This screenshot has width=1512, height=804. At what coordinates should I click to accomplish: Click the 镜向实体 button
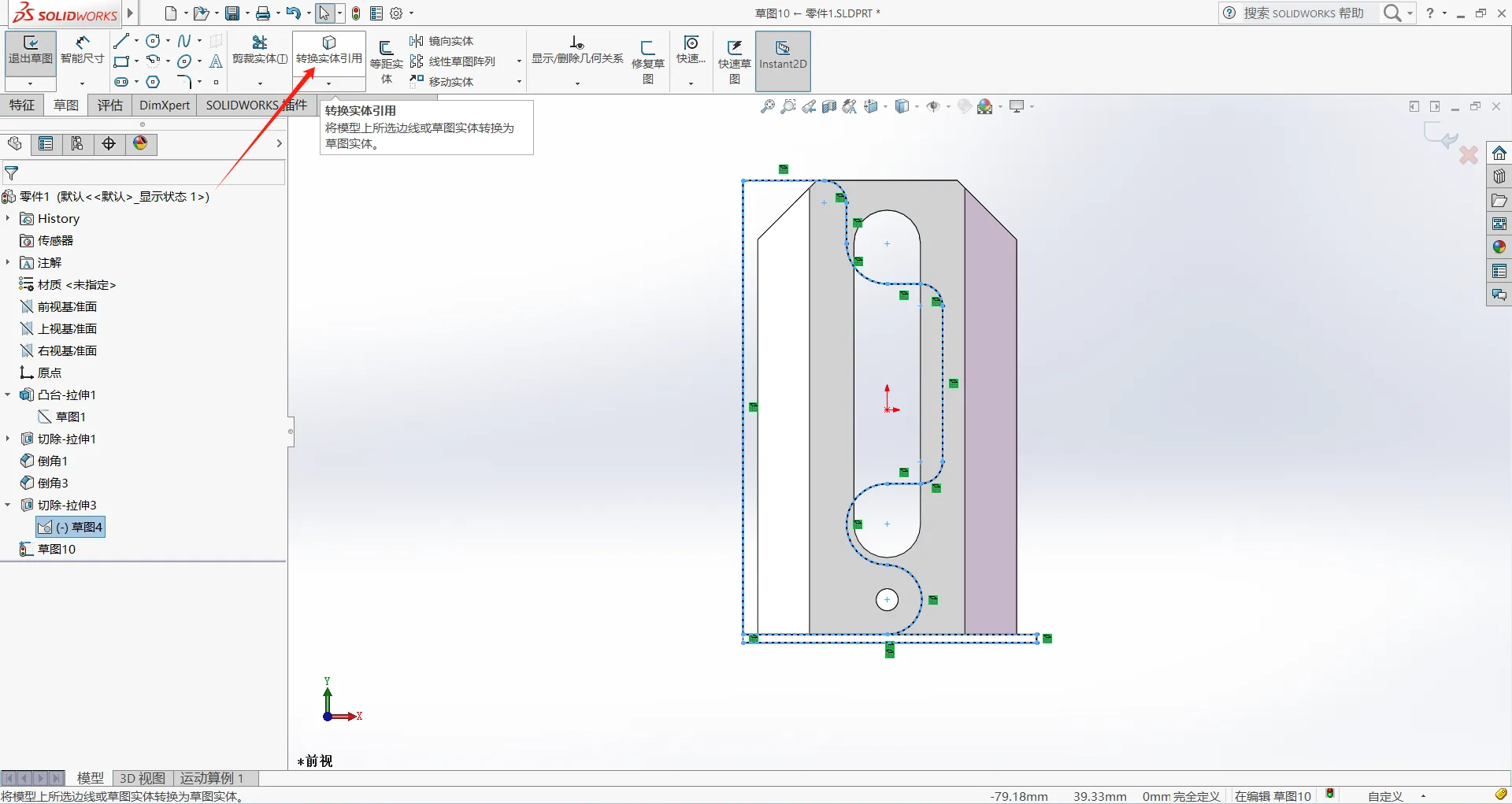coord(441,41)
